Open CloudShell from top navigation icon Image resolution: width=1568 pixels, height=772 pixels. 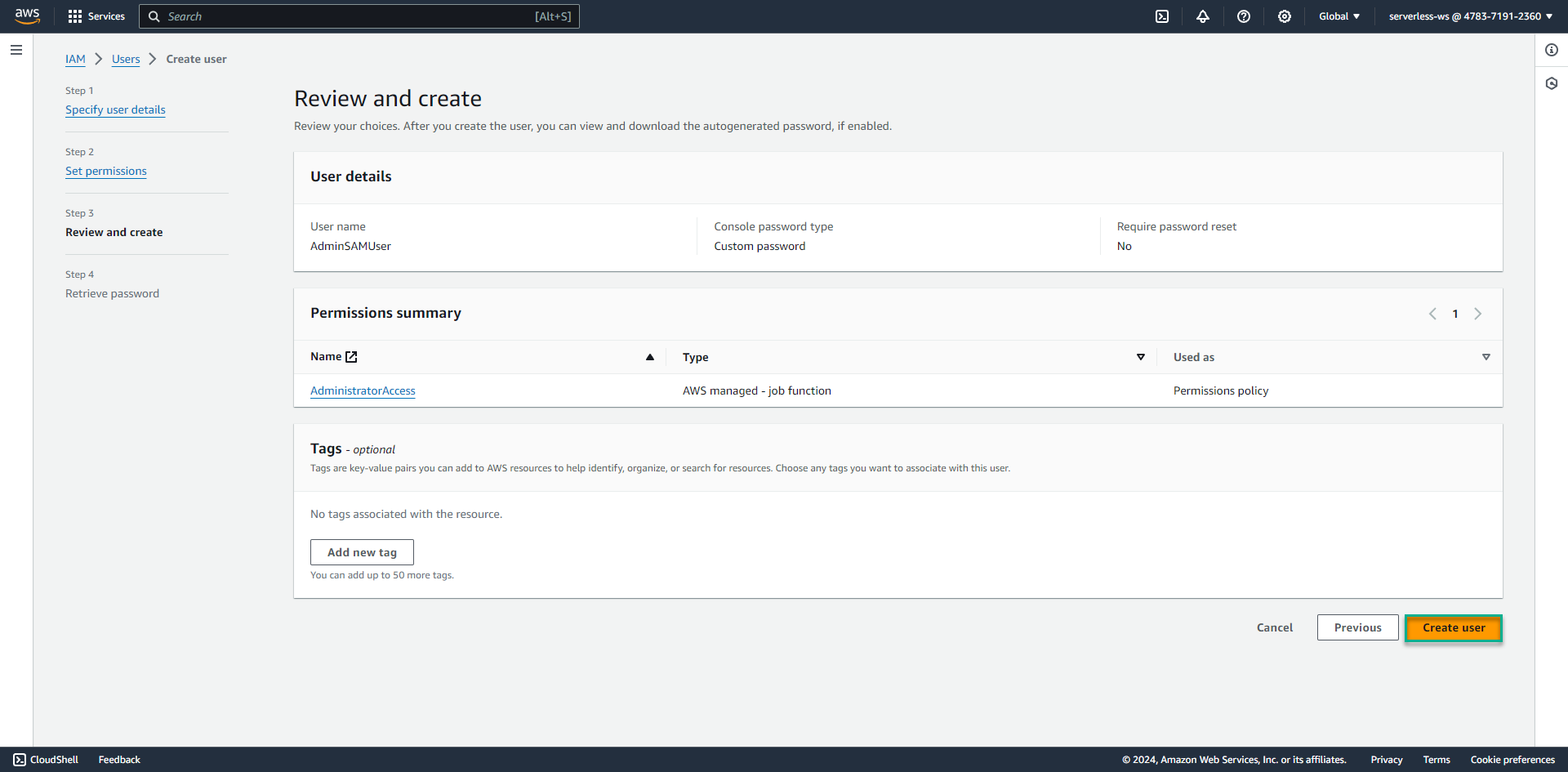point(1162,16)
